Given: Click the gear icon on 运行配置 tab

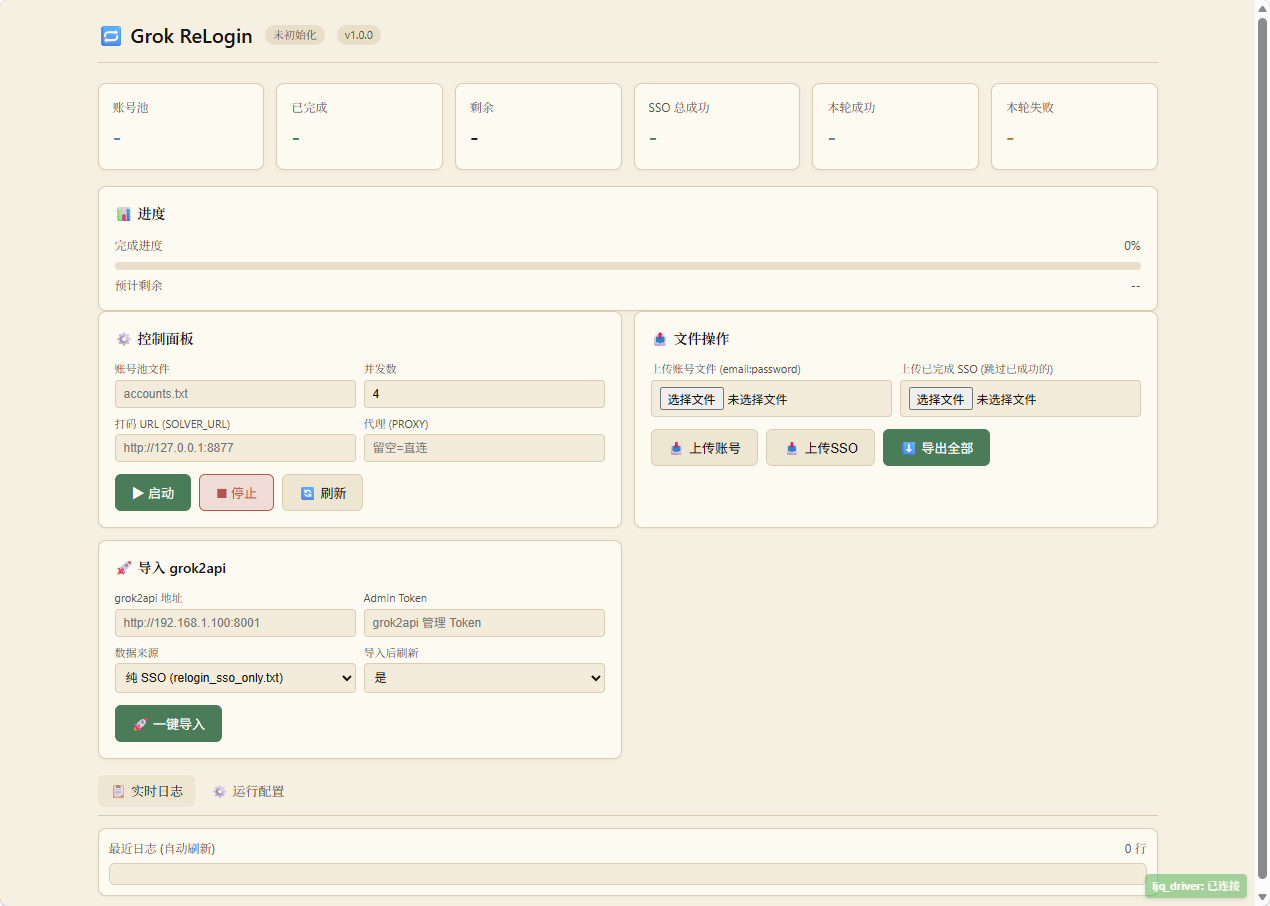Looking at the screenshot, I should click(x=219, y=791).
